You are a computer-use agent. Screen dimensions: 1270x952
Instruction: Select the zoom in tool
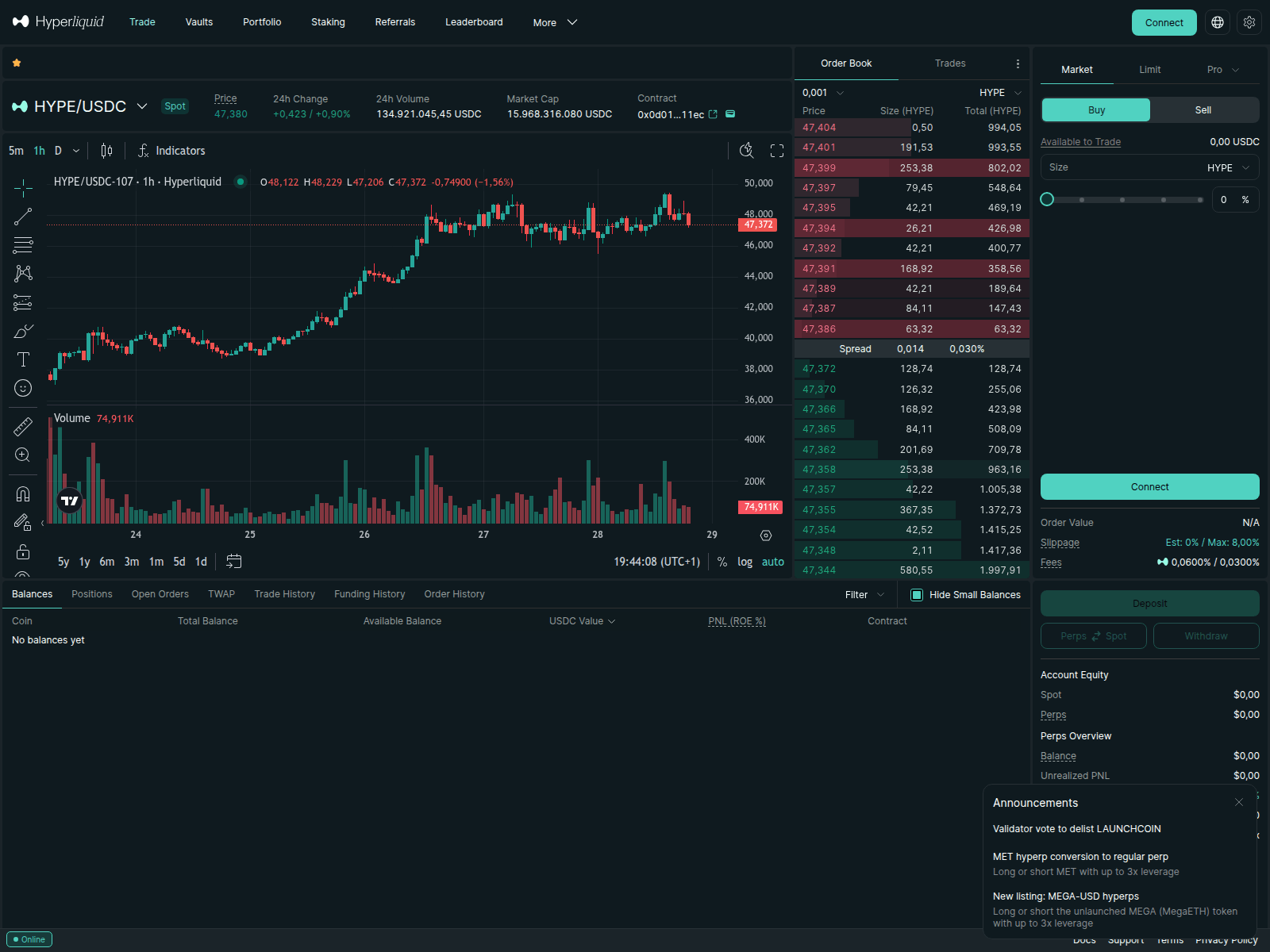tap(23, 455)
